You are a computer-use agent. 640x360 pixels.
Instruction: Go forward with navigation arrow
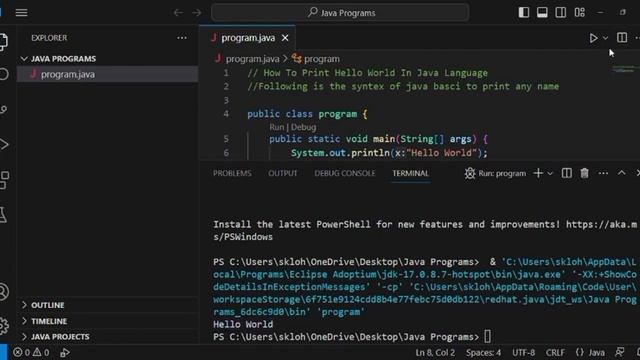click(x=197, y=13)
